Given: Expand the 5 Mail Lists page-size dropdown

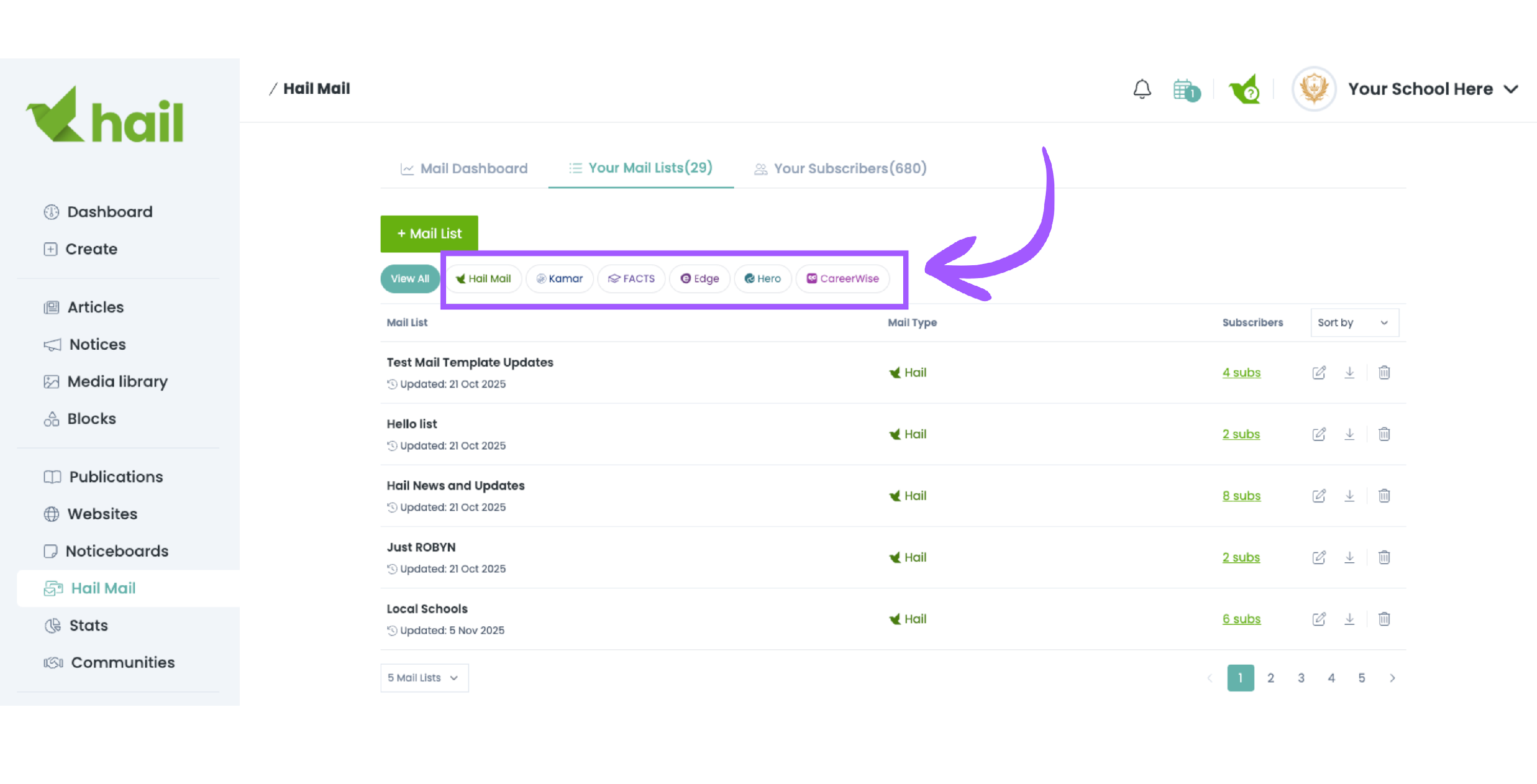Looking at the screenshot, I should coord(424,678).
